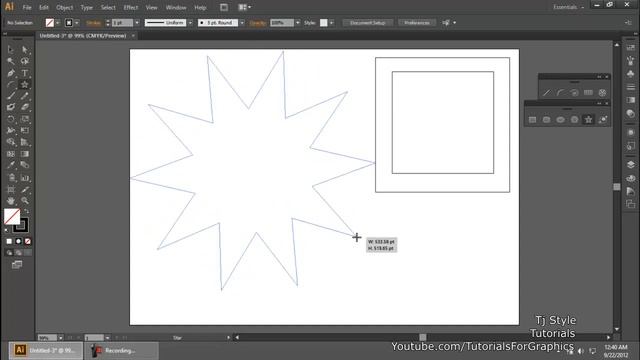
Task: Open stroke color dropdown in control bar
Action: (x=76, y=23)
